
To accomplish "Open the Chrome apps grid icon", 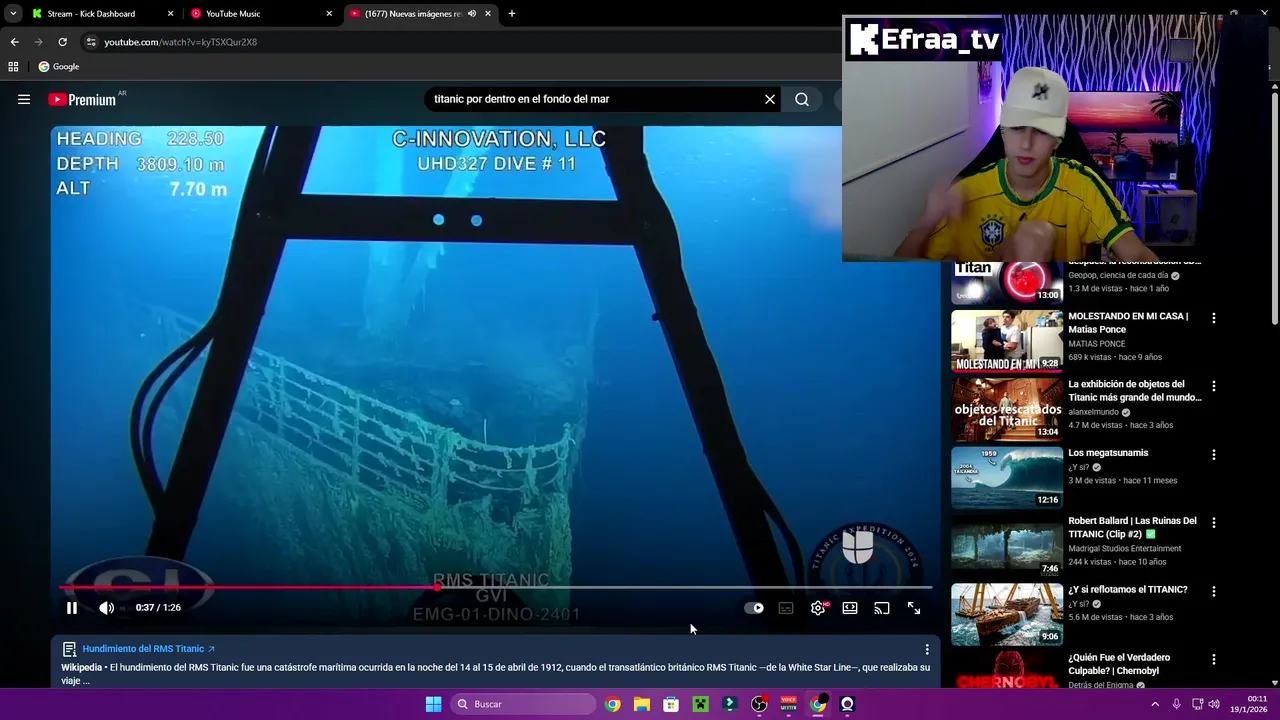I will click(x=13, y=67).
